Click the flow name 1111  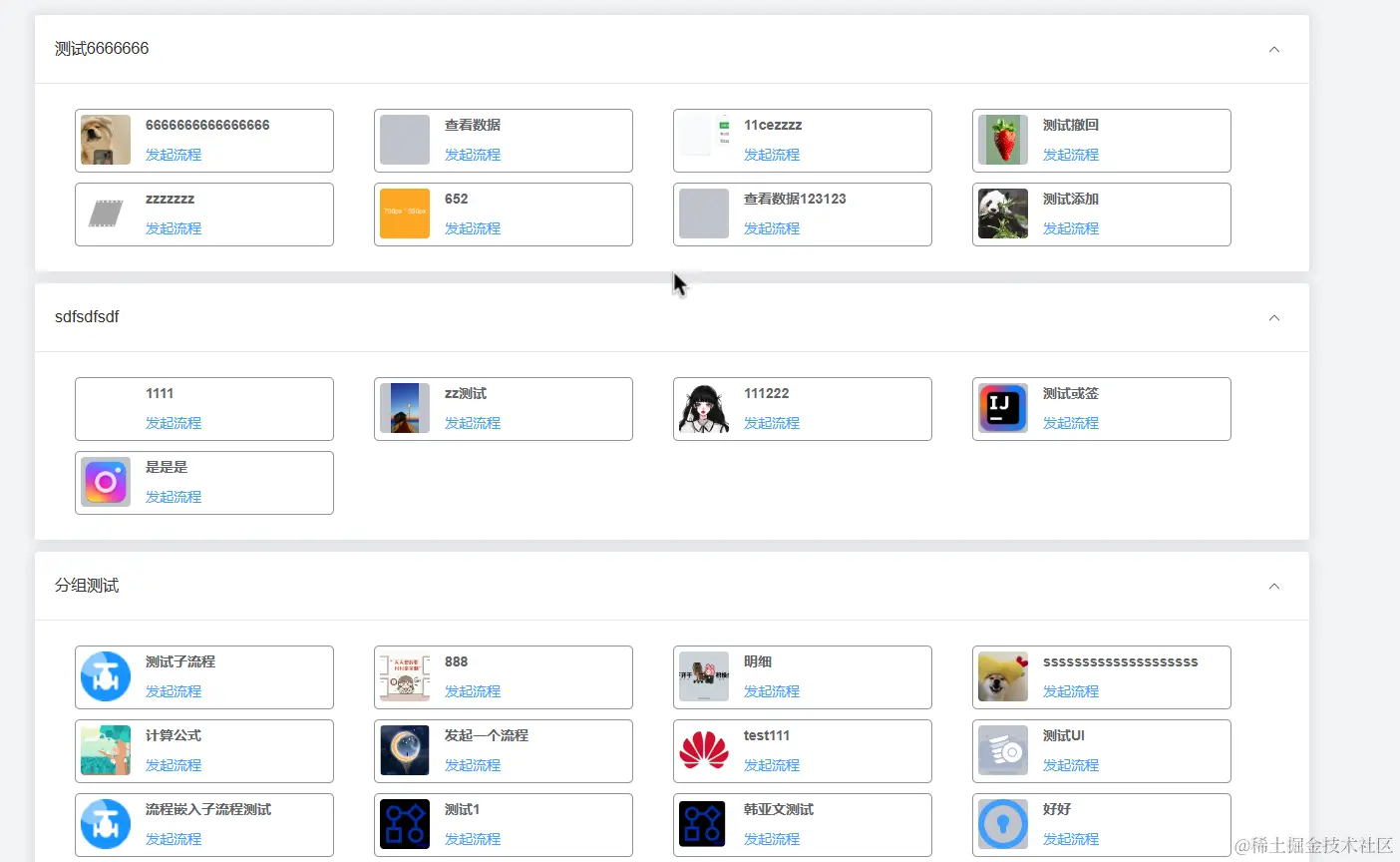[160, 393]
